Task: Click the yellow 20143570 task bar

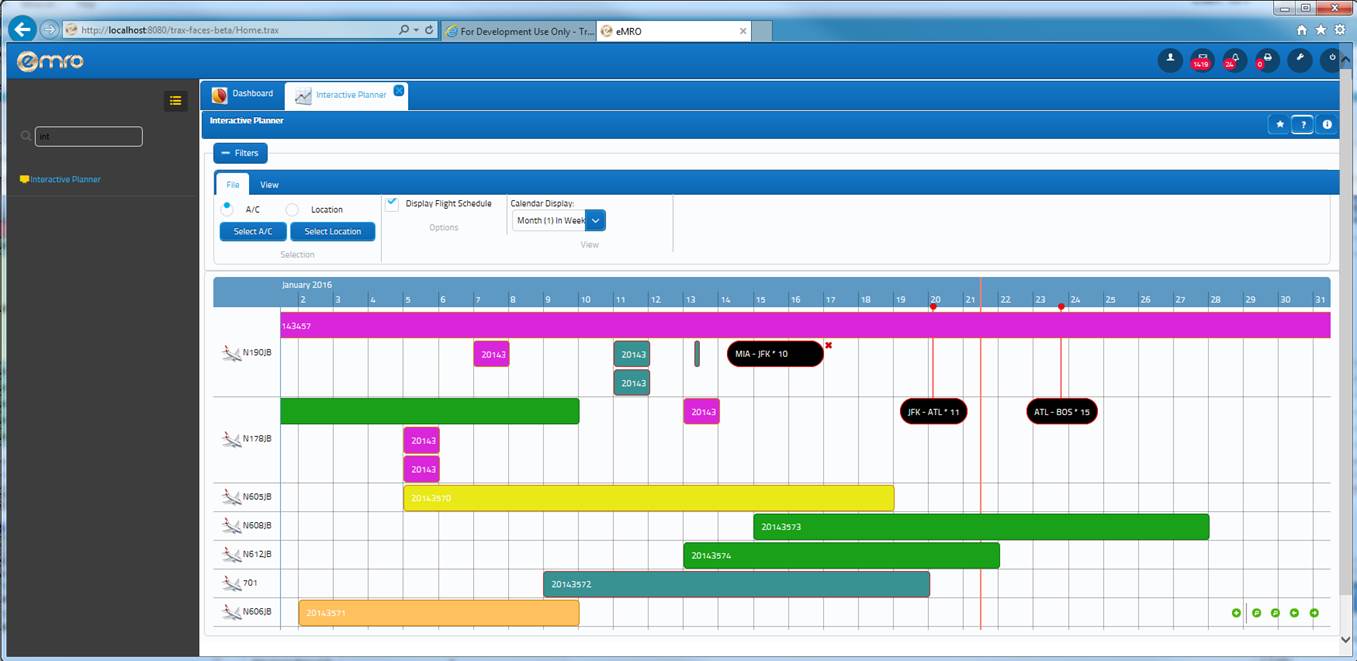Action: point(648,498)
